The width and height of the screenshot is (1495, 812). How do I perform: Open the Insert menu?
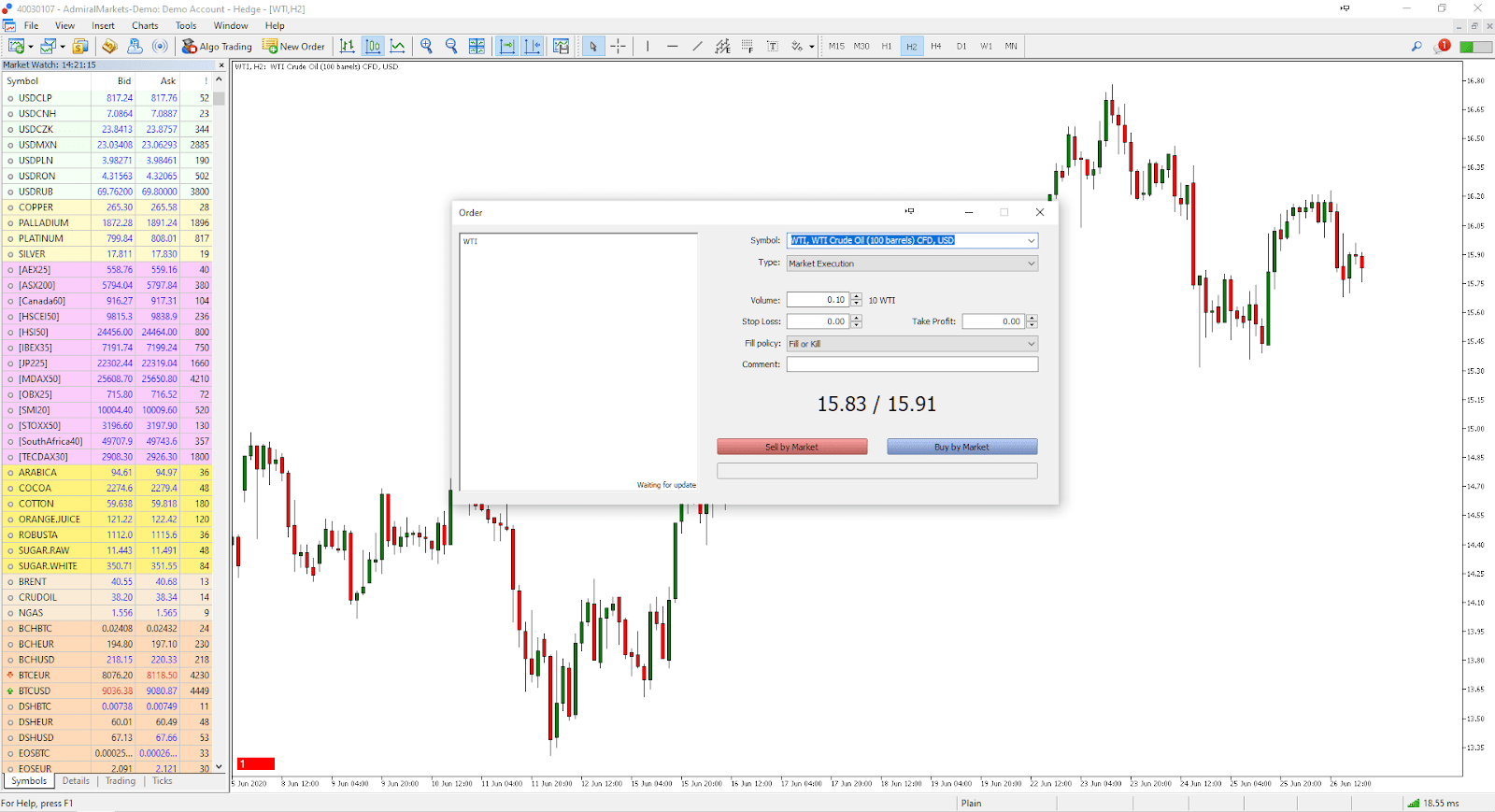pyautogui.click(x=103, y=25)
